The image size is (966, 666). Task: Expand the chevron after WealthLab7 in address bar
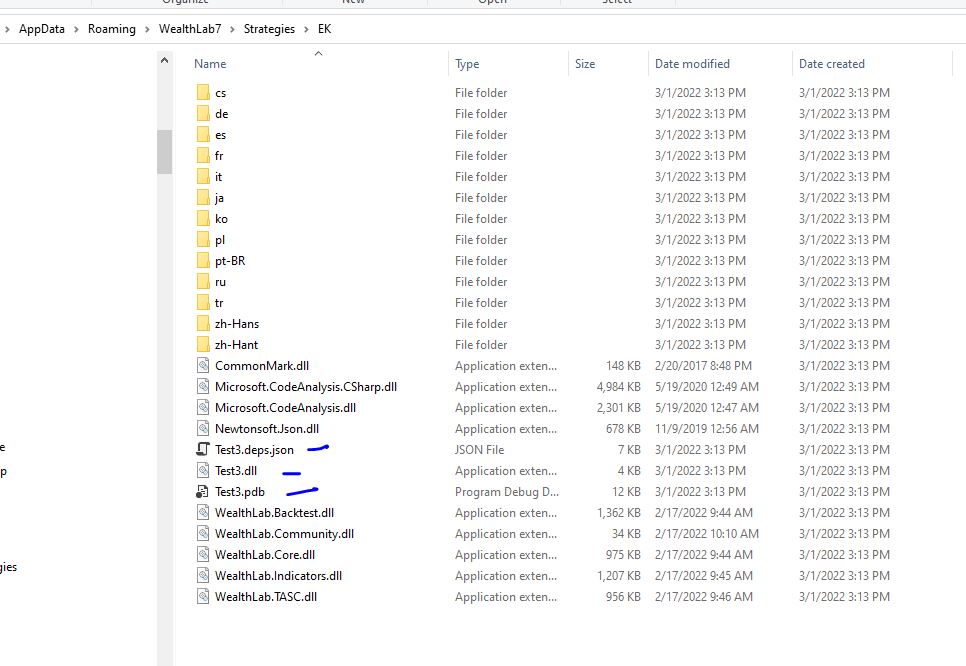pos(232,29)
